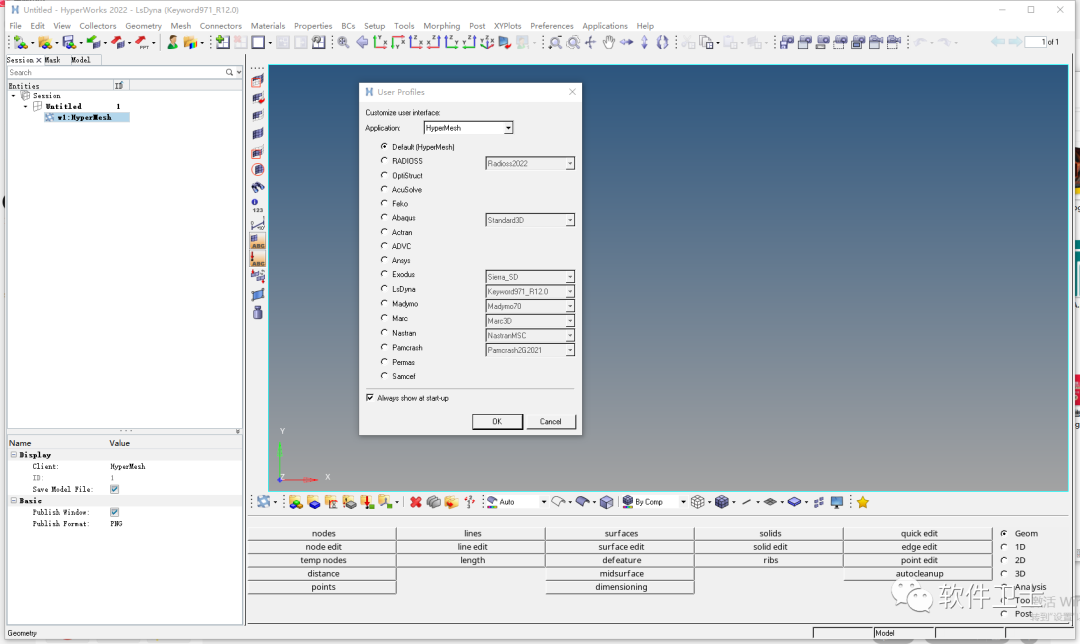Select the Abaqus profile radio button
The width and height of the screenshot is (1080, 644).
tap(384, 217)
